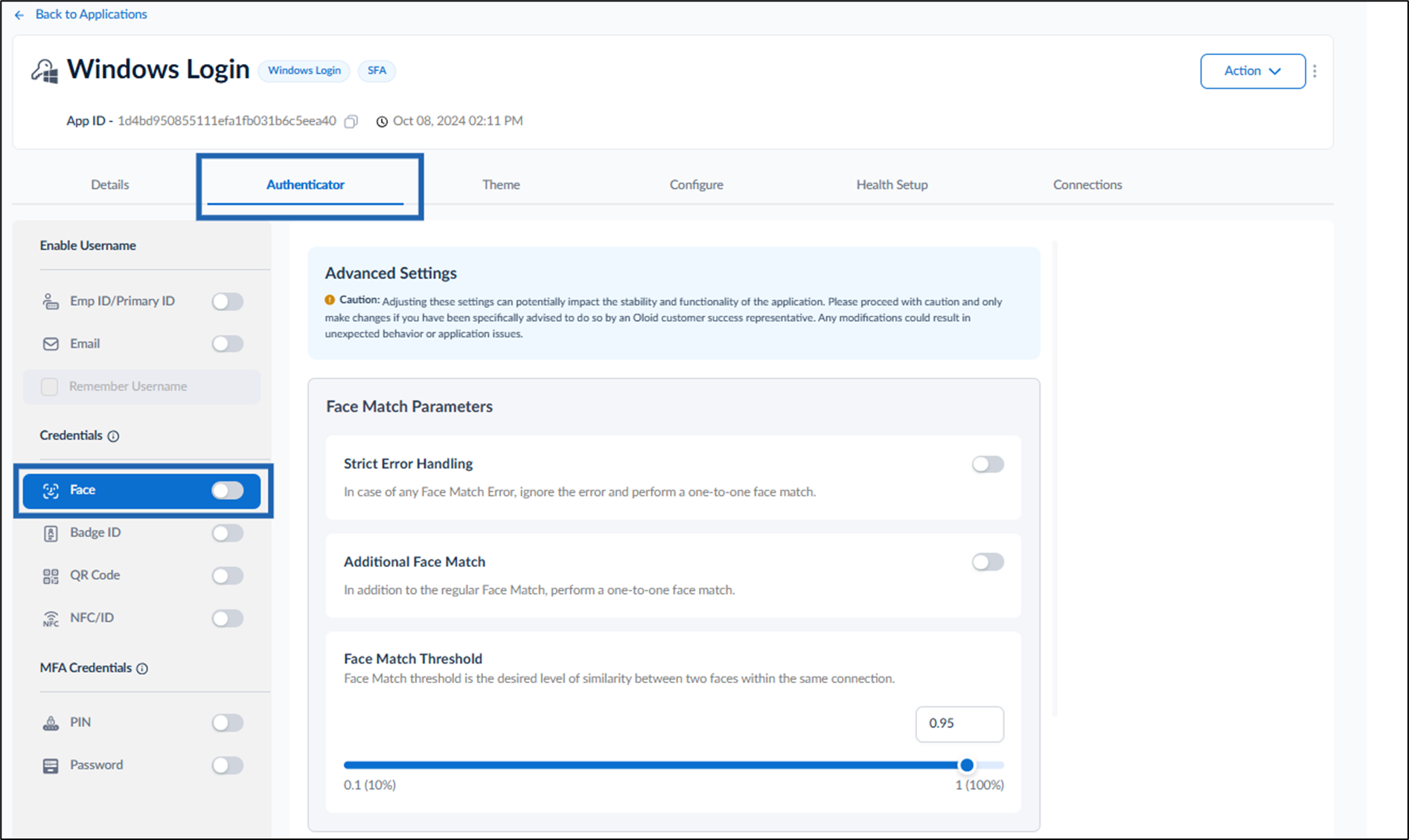Click the Back to Applications link

pos(91,14)
